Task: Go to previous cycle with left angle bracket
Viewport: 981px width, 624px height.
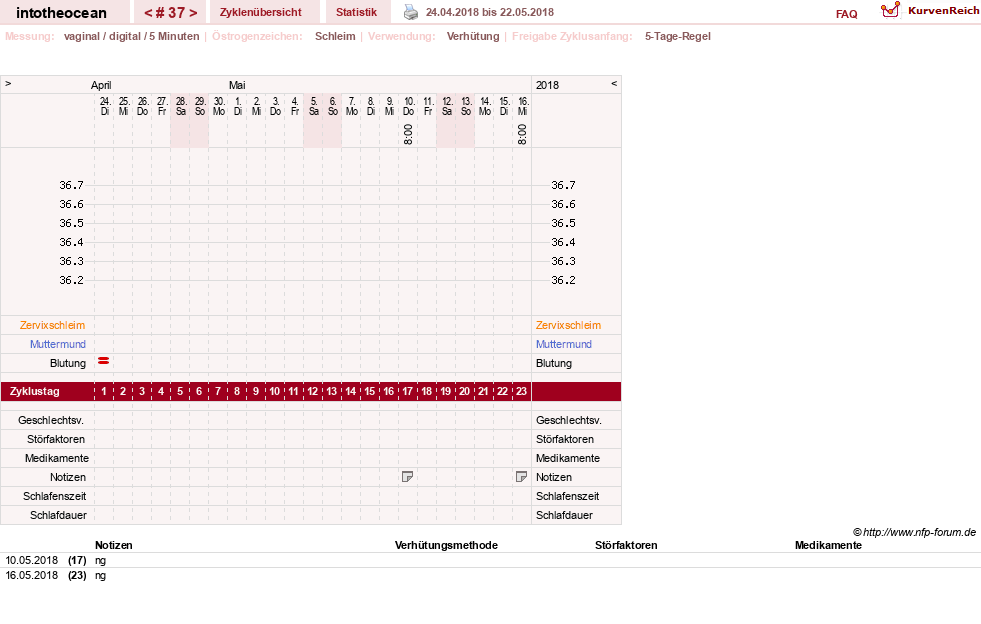Action: click(x=148, y=13)
